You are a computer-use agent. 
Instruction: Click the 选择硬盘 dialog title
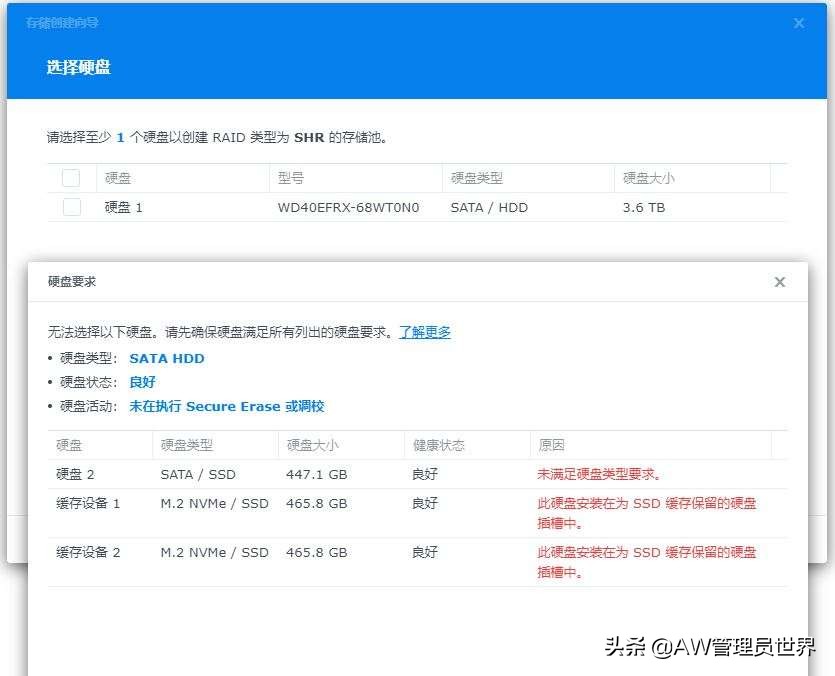(79, 68)
